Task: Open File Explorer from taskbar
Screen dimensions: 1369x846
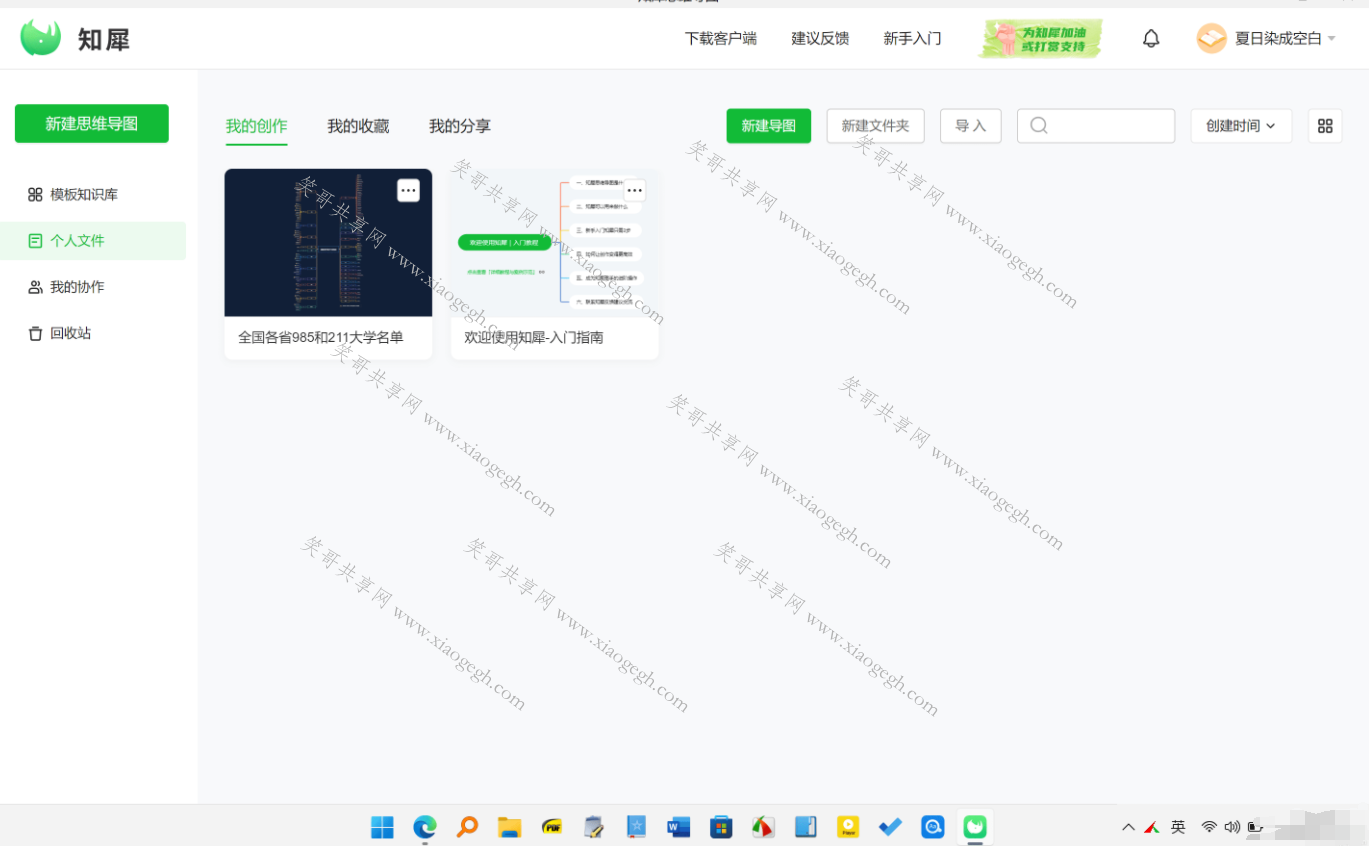Action: [510, 827]
